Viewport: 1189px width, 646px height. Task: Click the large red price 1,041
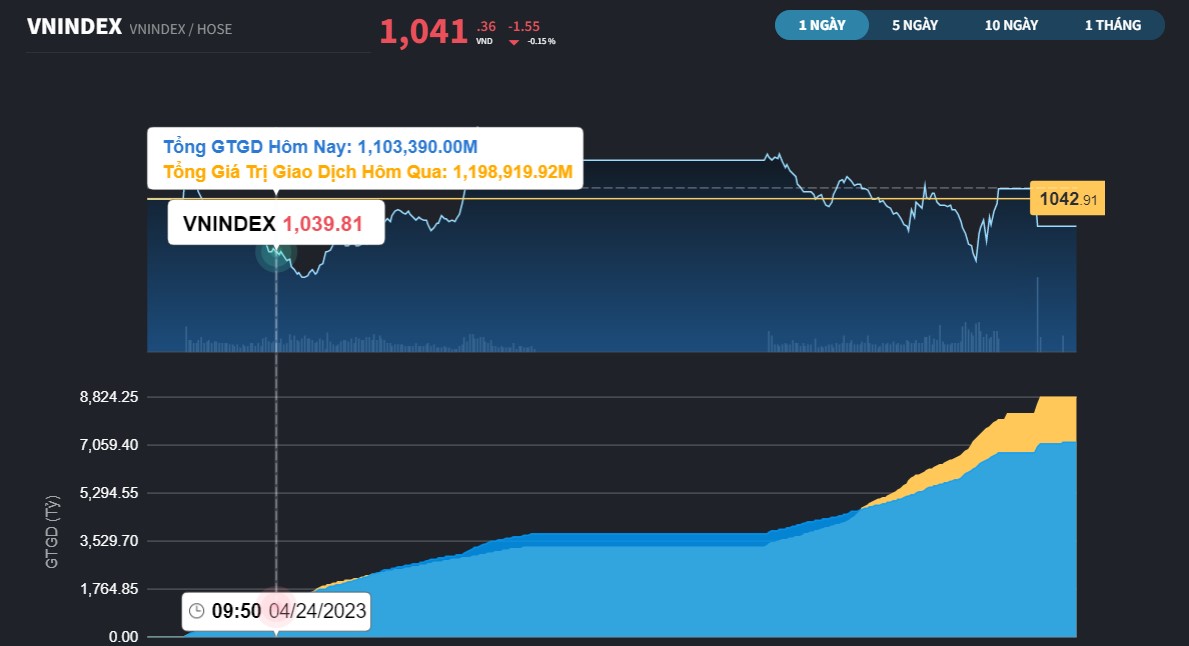pos(423,31)
